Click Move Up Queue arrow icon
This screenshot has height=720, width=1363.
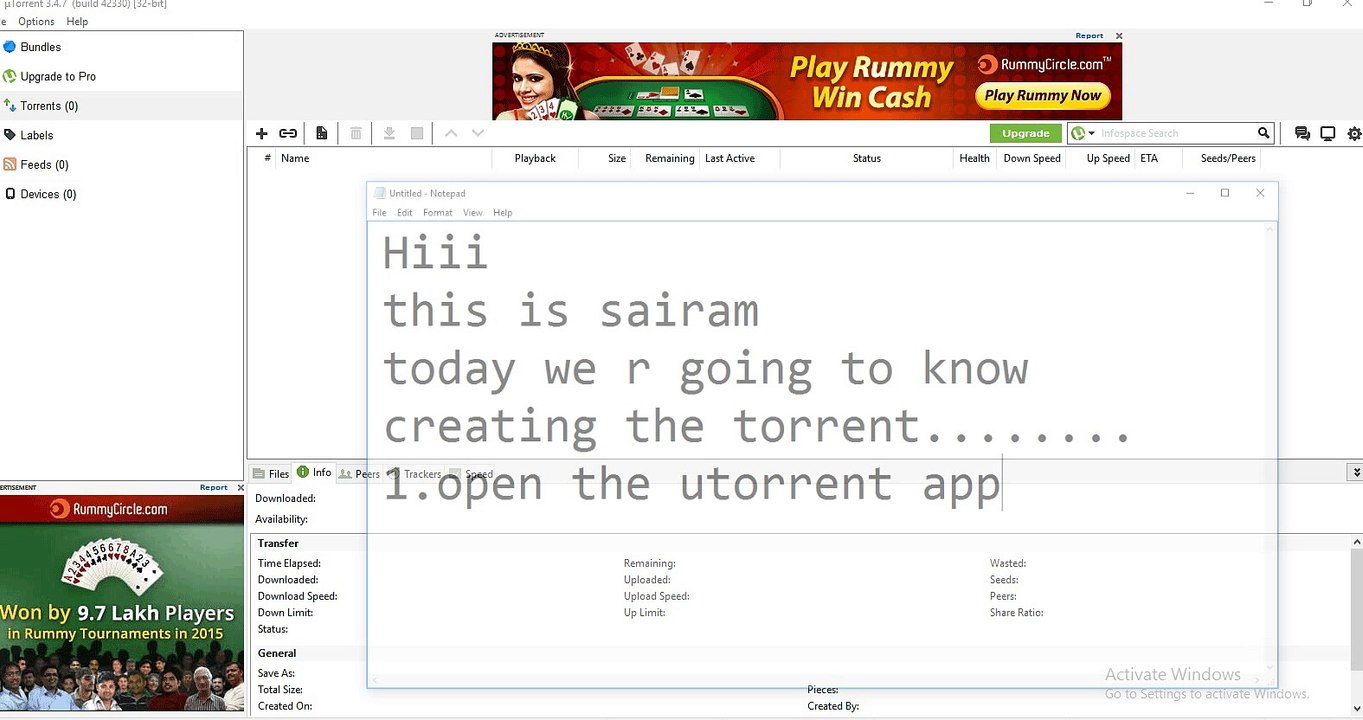tap(451, 133)
